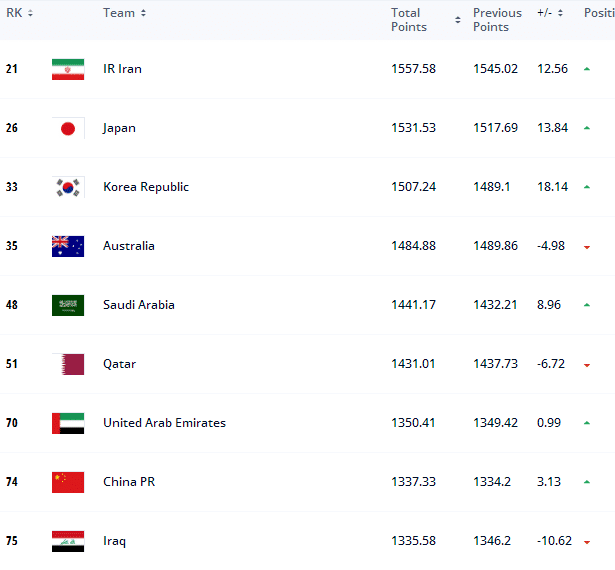Open the Saudi Arabia team link
The width and height of the screenshot is (615, 570).
(x=139, y=305)
